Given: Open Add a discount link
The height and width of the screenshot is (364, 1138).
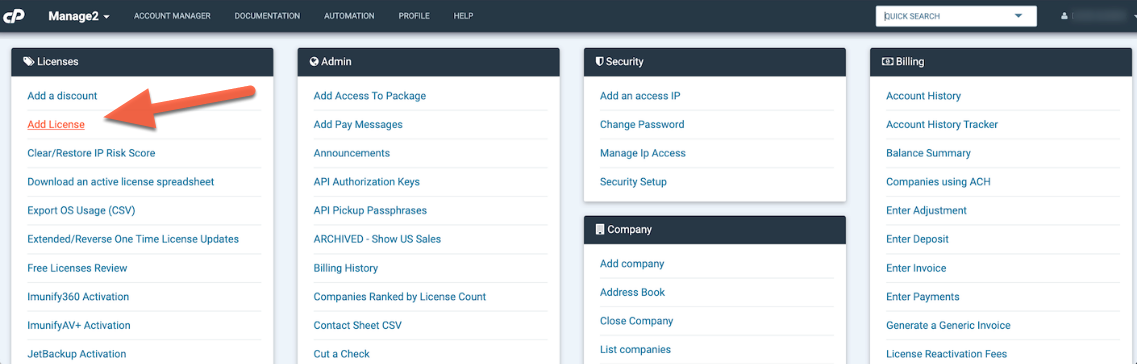Looking at the screenshot, I should click(62, 96).
